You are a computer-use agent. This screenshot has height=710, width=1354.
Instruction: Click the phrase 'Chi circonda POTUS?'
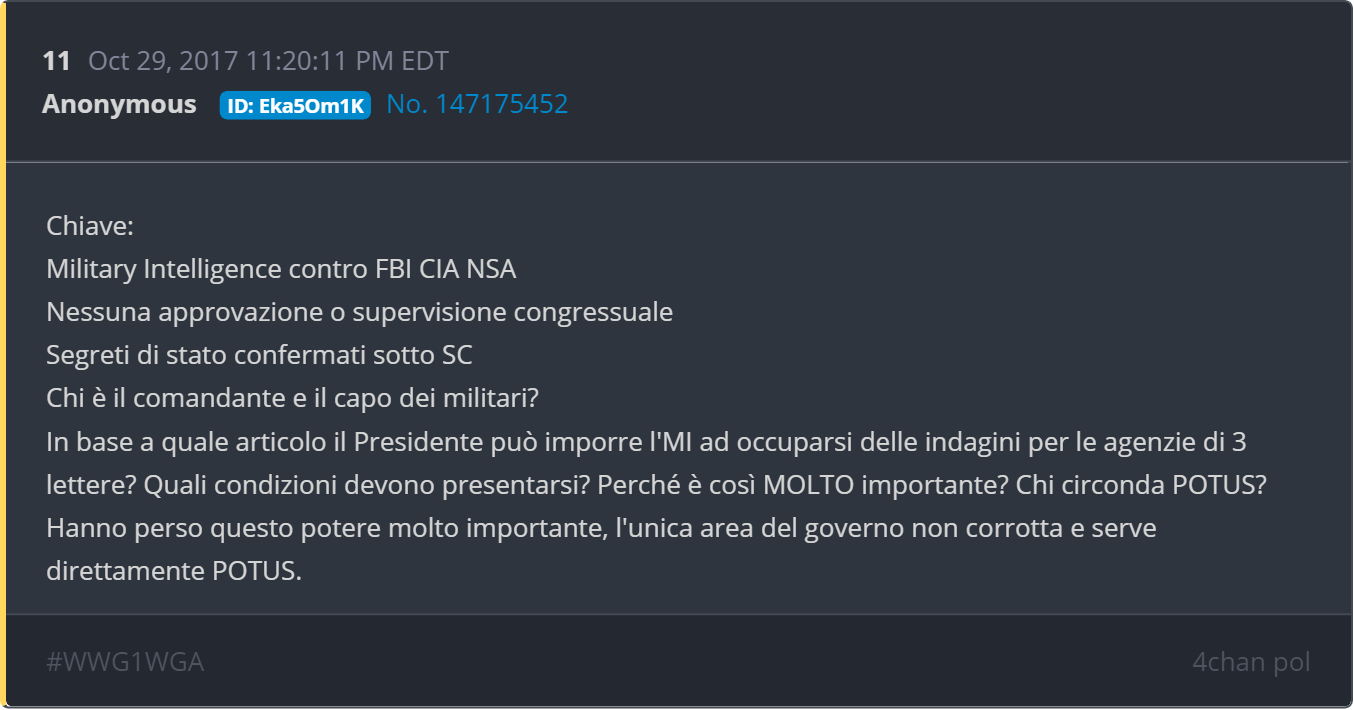[1142, 485]
